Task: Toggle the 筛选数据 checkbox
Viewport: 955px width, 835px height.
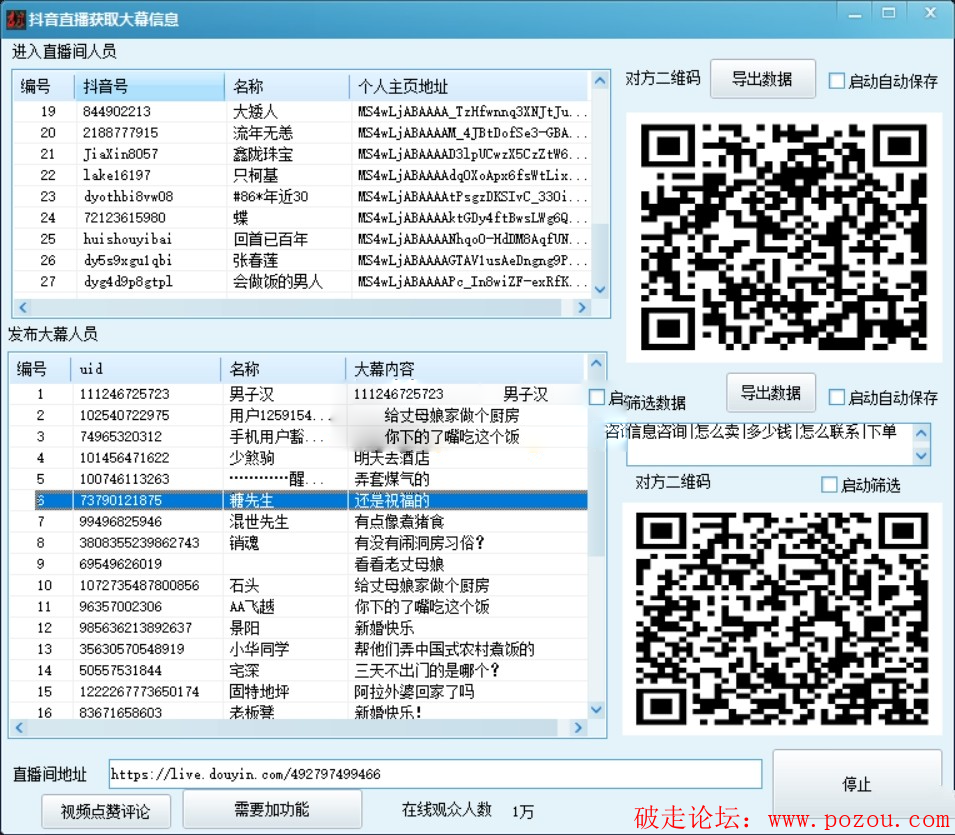Action: [x=597, y=398]
